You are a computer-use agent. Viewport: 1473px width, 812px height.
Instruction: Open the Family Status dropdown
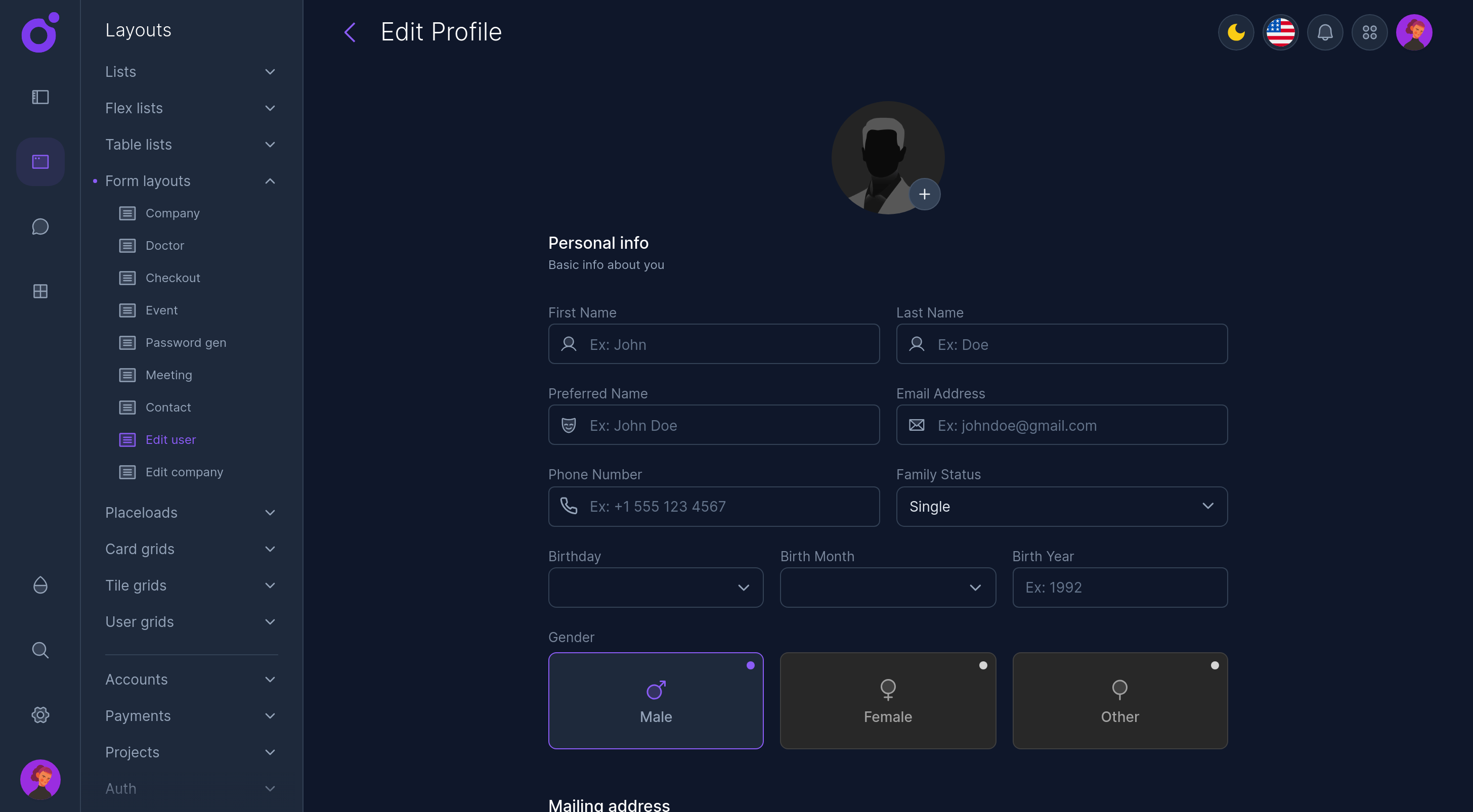coord(1061,506)
